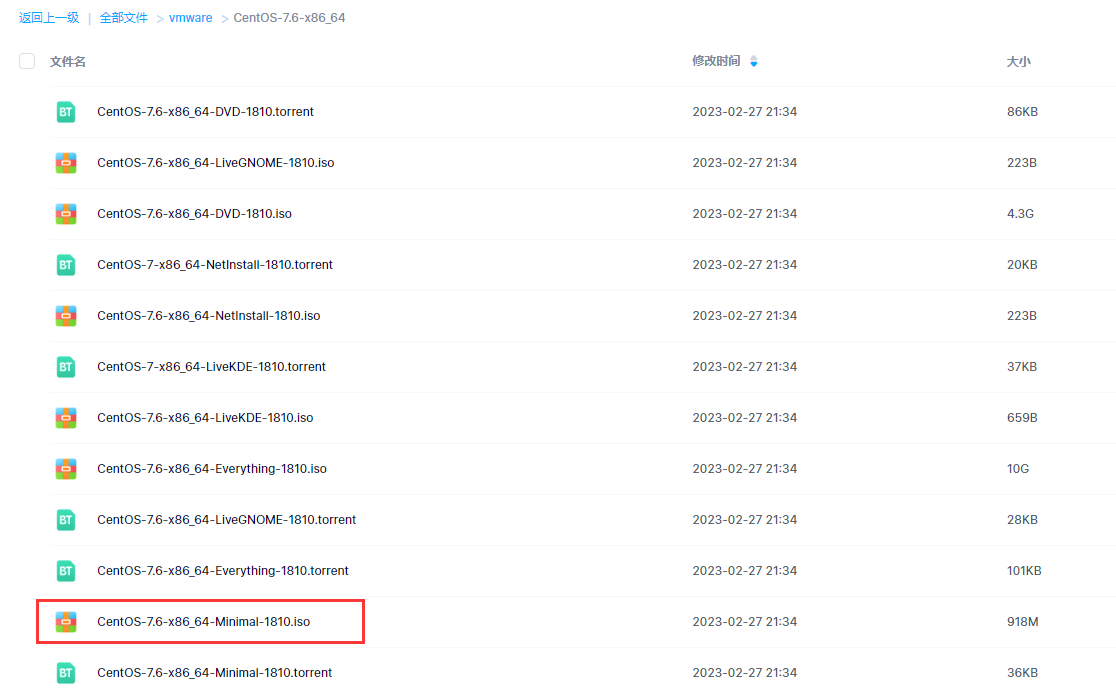
Task: Click the 659B size value
Action: pos(1022,418)
